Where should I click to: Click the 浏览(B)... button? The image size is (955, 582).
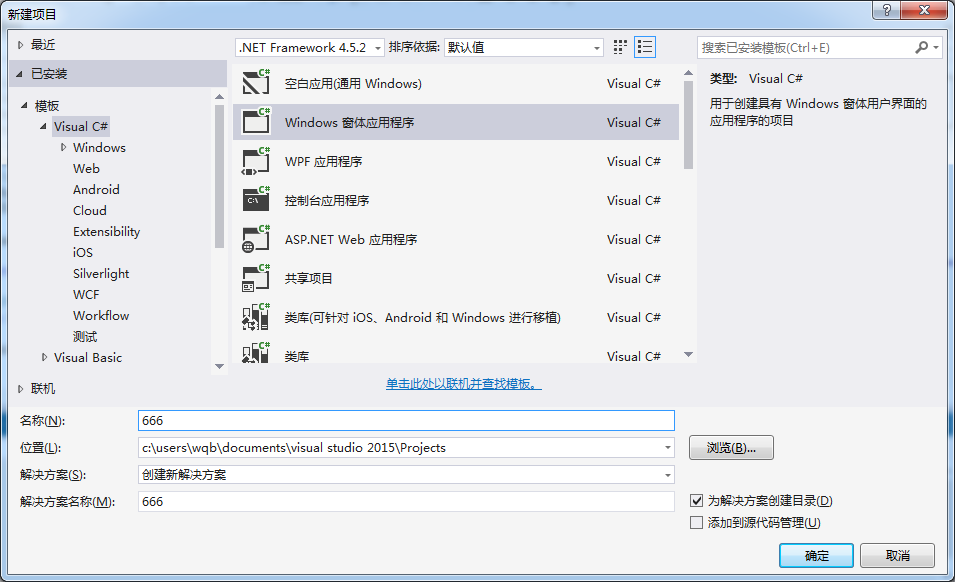coord(731,447)
